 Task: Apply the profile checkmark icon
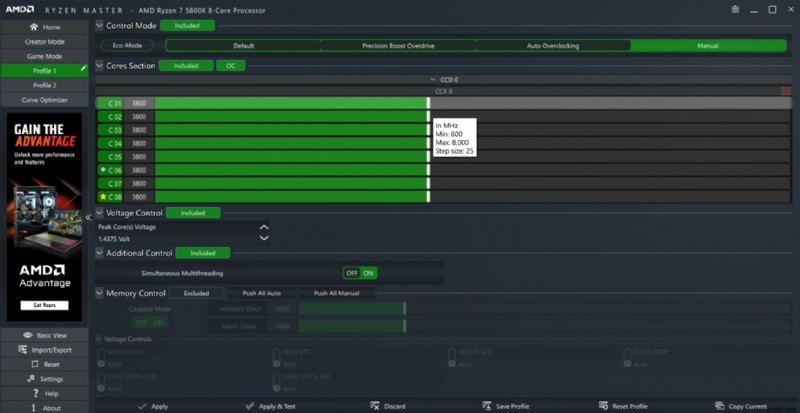[x=142, y=406]
